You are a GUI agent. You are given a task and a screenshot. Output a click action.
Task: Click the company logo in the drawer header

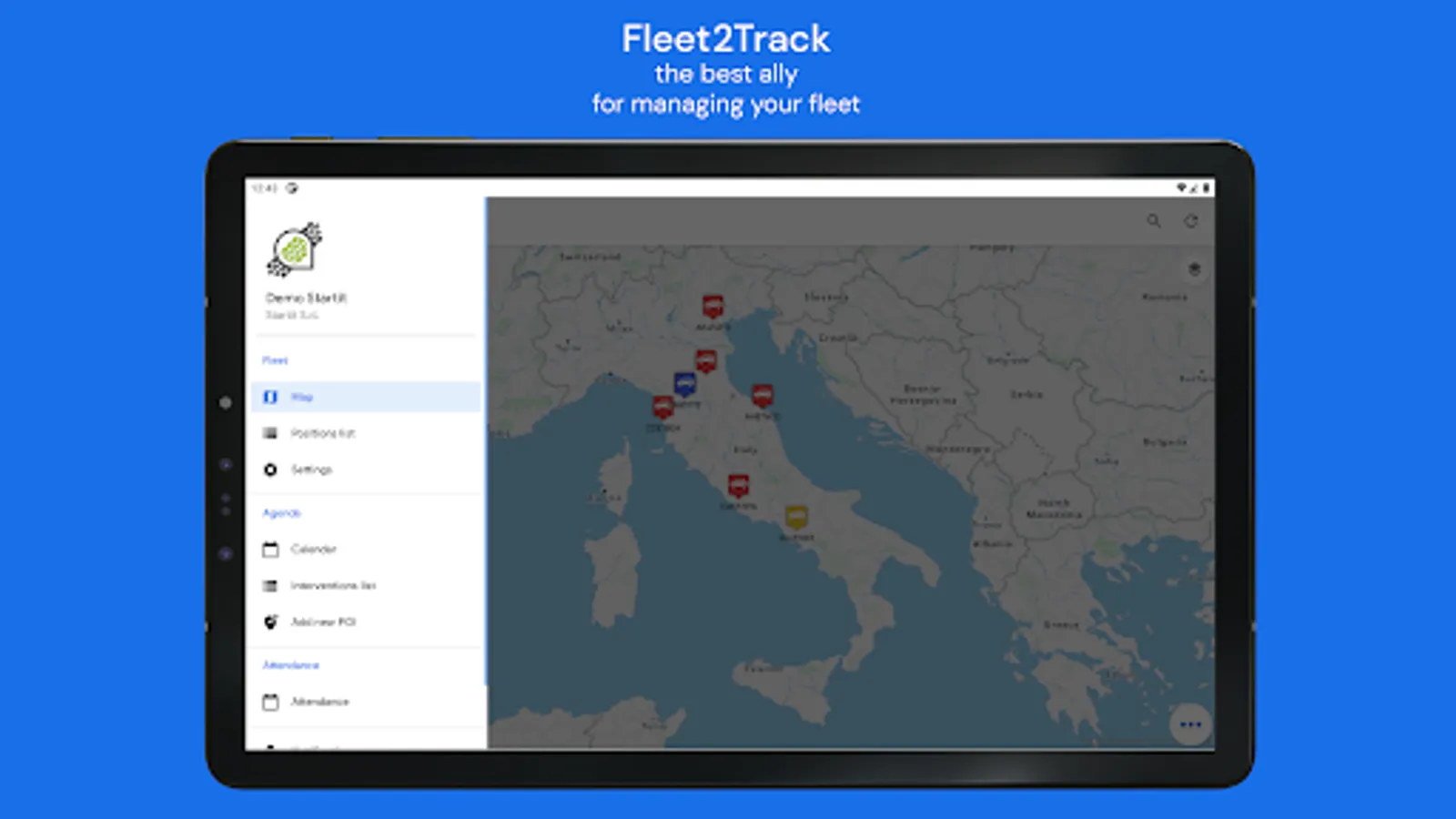click(x=294, y=248)
